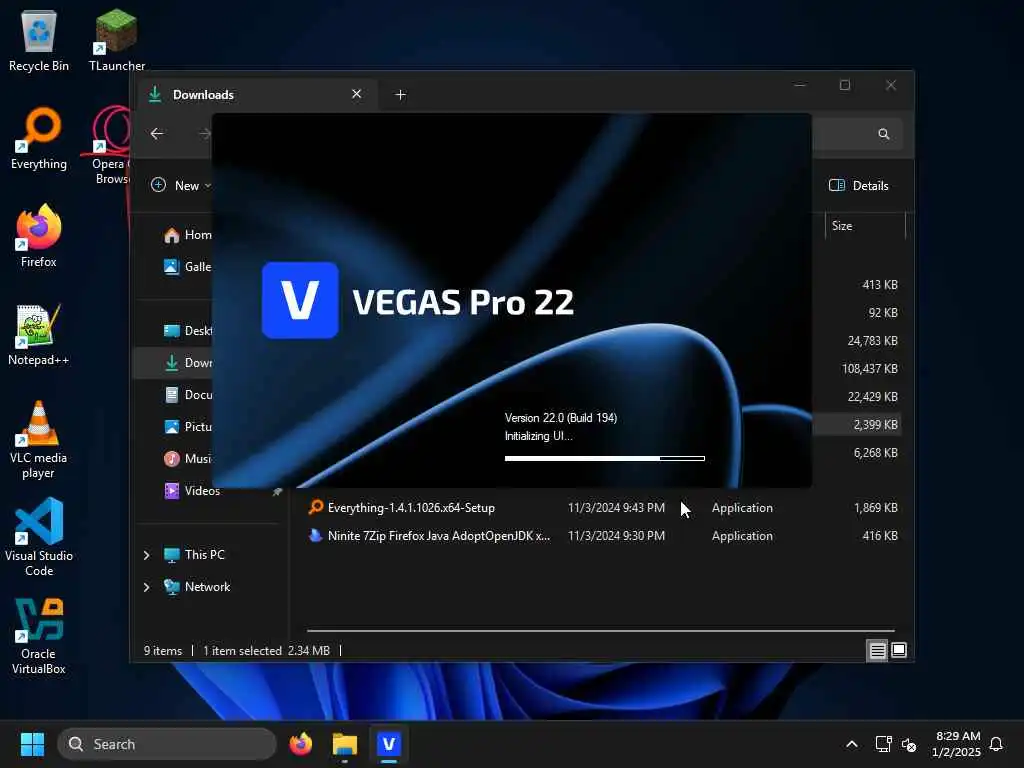Open Pictures in the navigation pane
1024x768 pixels.
tap(187, 426)
